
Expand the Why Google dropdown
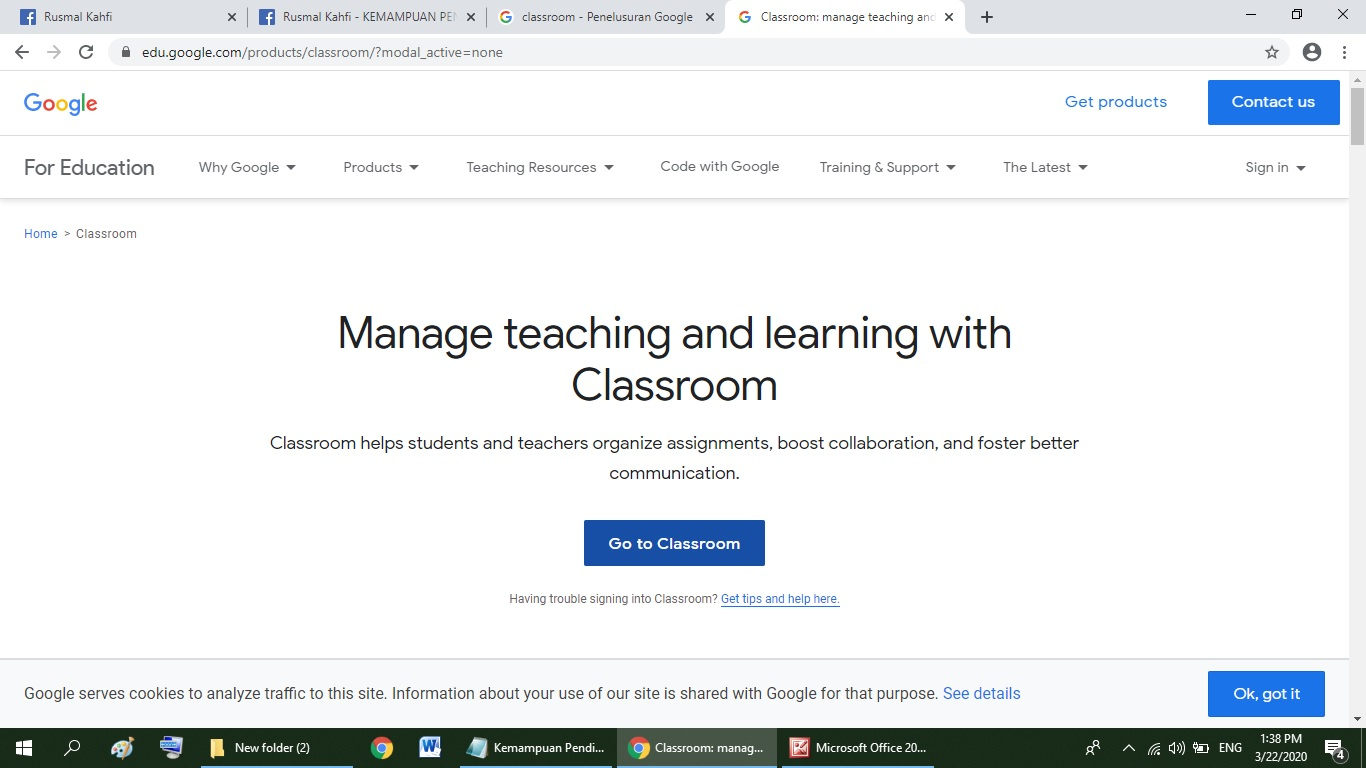coord(247,167)
